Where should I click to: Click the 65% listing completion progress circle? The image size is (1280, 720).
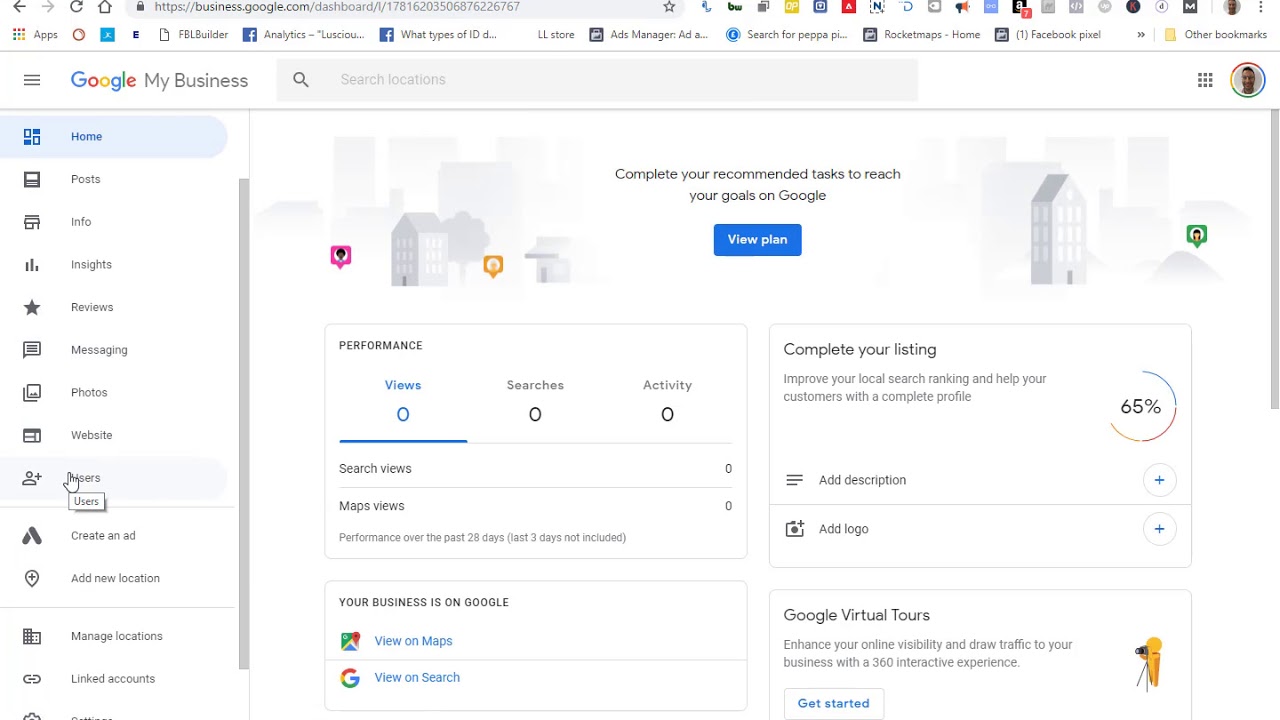[x=1141, y=407]
